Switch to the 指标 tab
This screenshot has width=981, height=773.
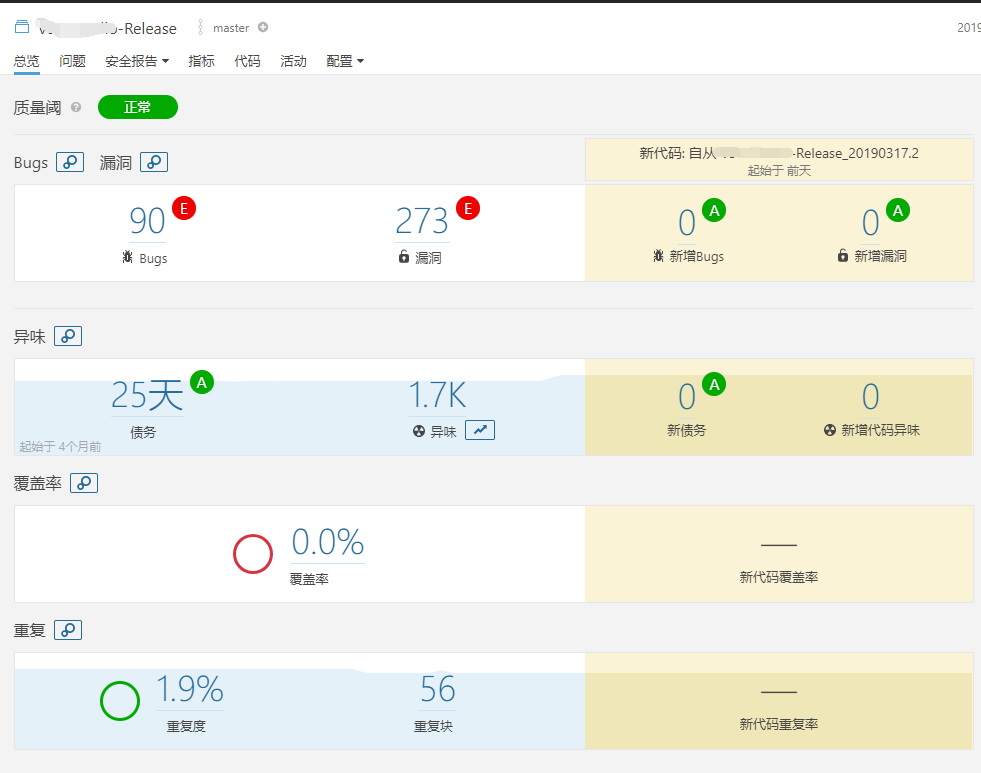click(201, 61)
